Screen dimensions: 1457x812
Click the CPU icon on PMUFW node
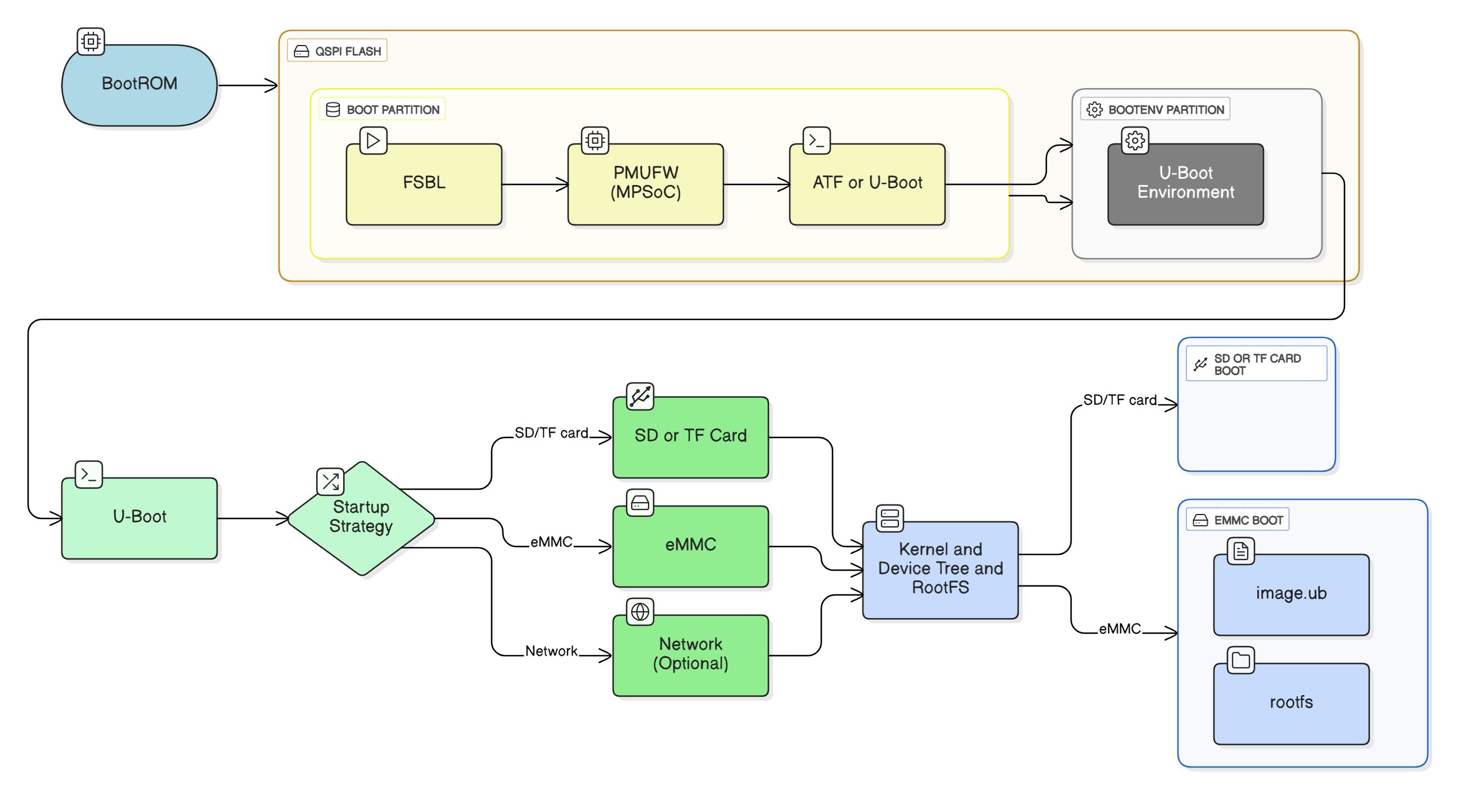[595, 140]
